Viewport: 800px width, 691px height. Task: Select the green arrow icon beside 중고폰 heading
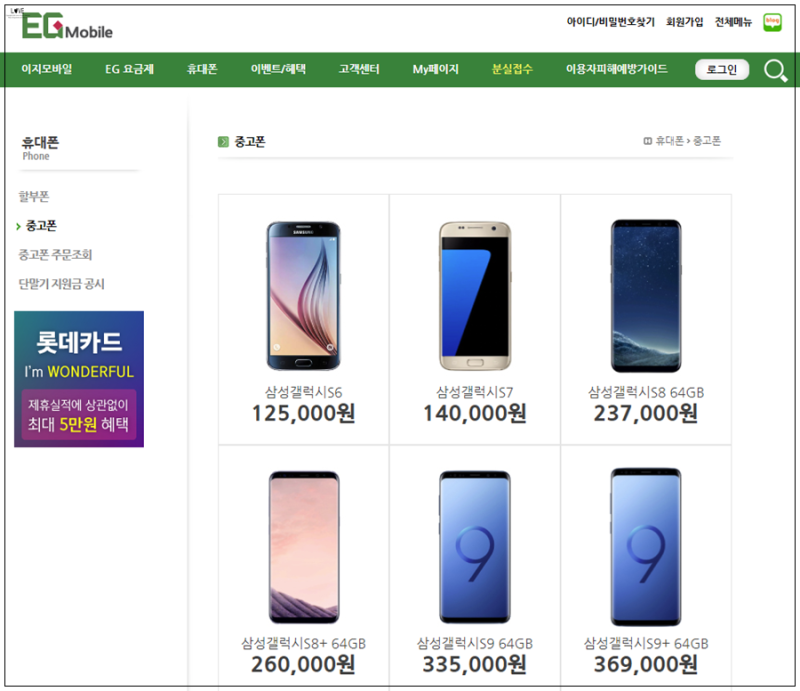223,141
